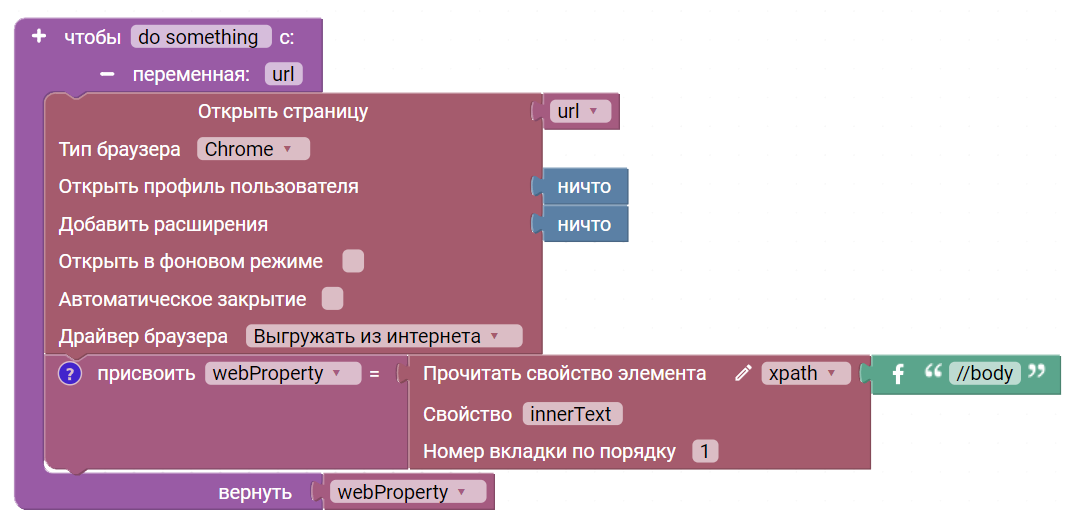Click the 'Открыть страницу' block title
The width and height of the screenshot is (1073, 525).
(283, 111)
